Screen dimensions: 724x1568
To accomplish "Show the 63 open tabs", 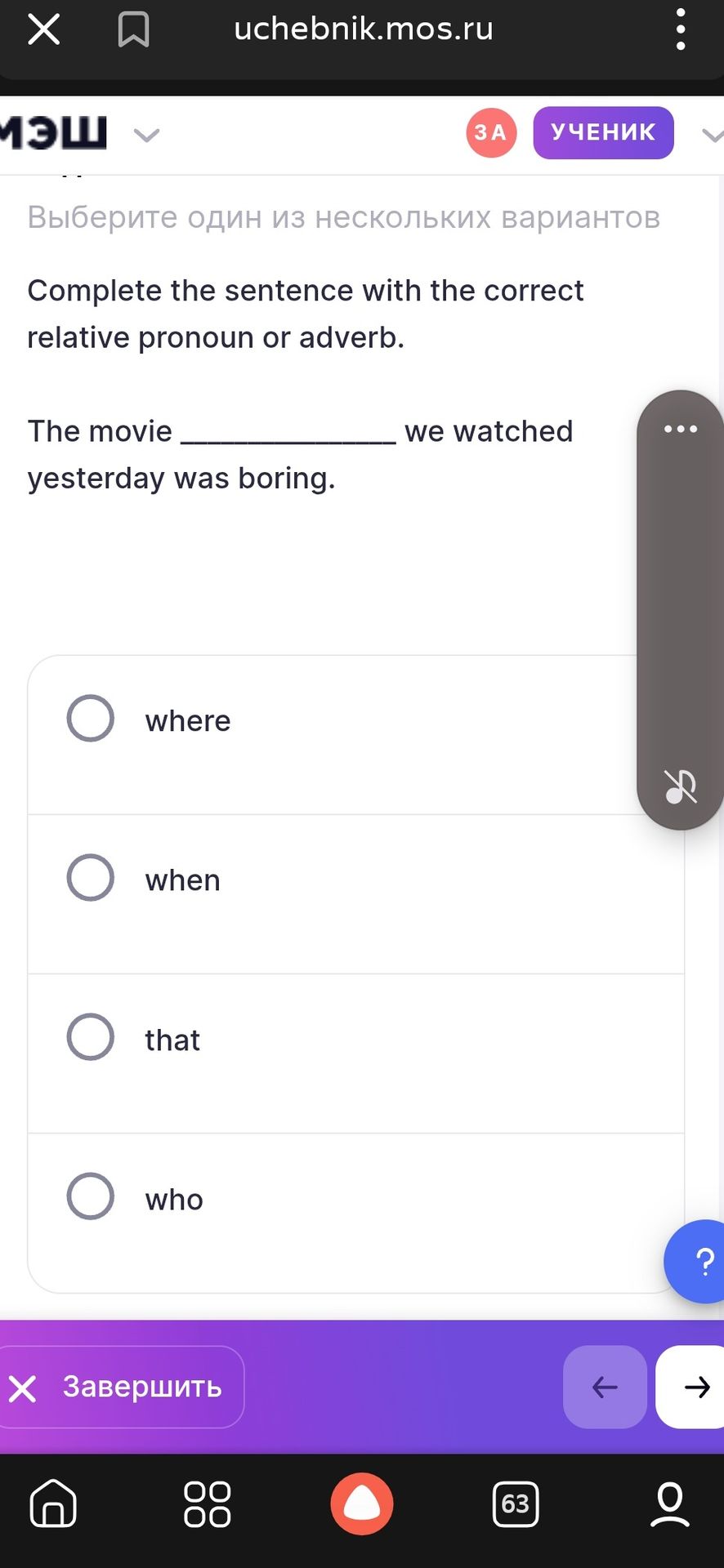I will click(516, 1503).
